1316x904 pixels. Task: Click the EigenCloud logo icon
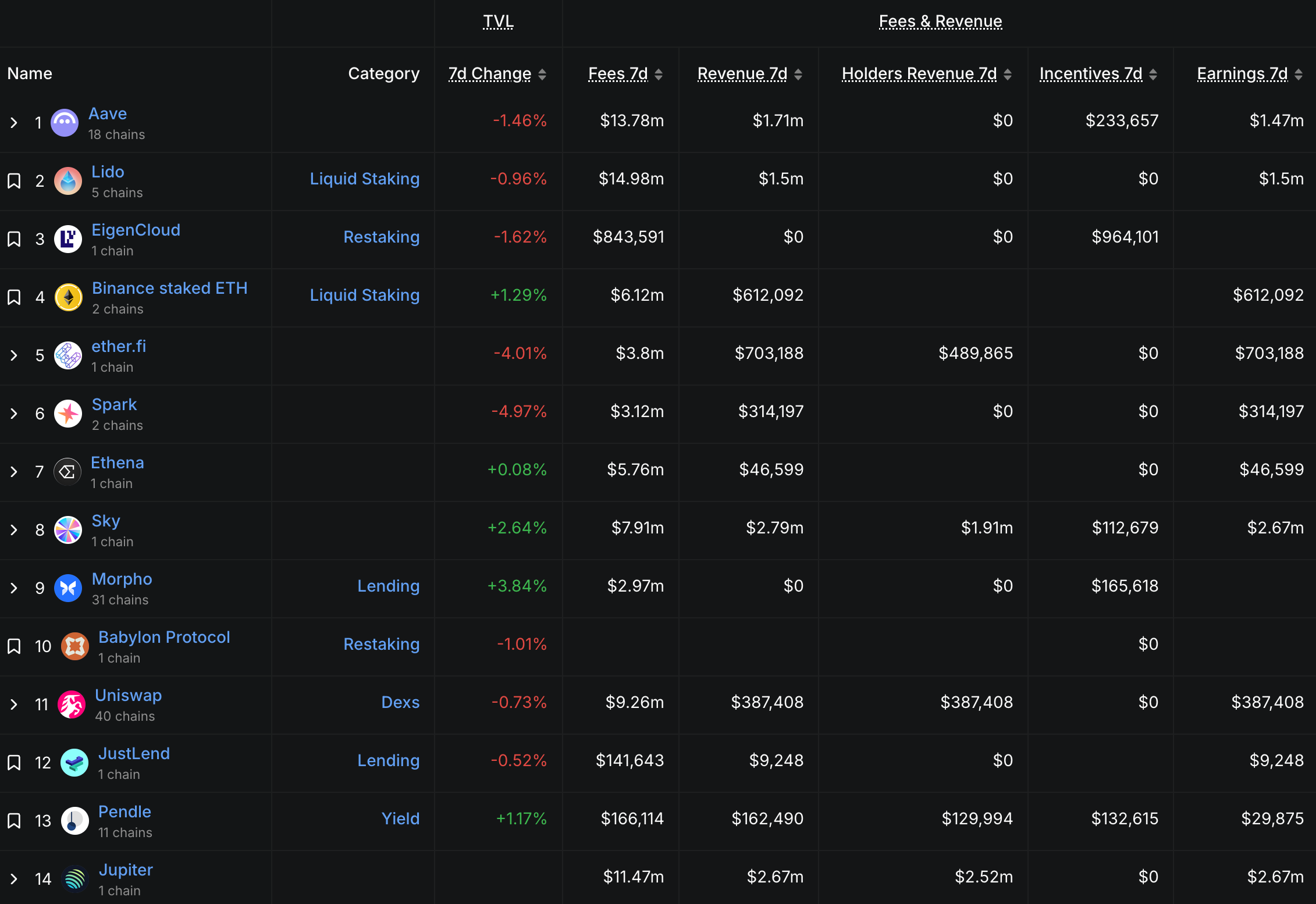point(68,239)
